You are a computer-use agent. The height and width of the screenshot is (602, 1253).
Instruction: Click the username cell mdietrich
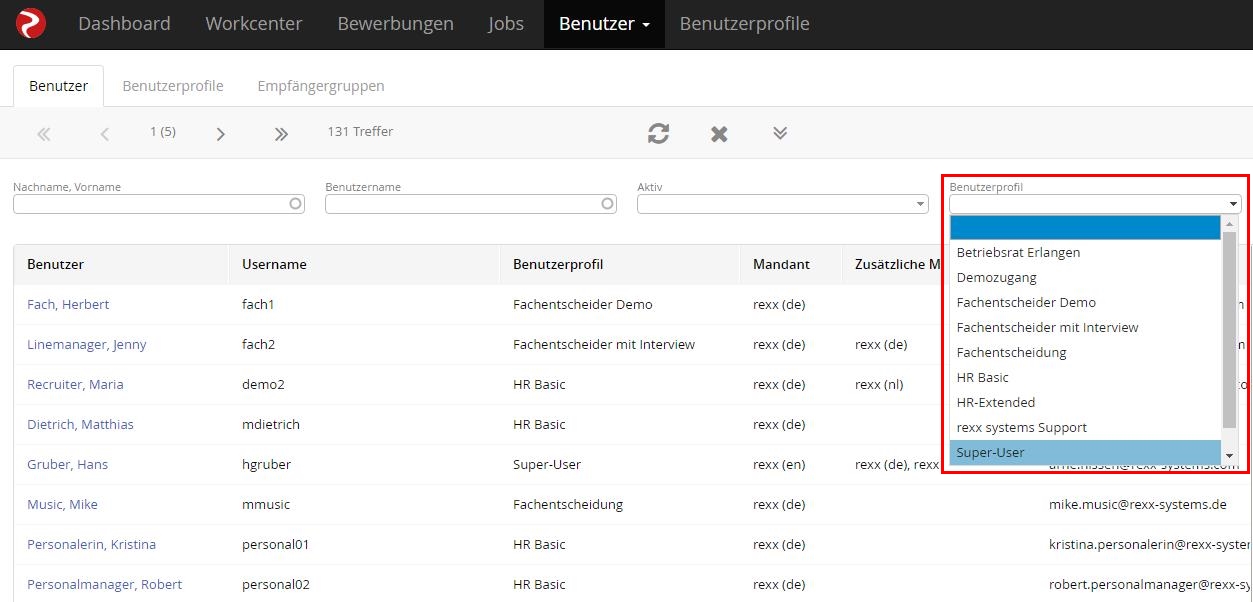pos(272,424)
